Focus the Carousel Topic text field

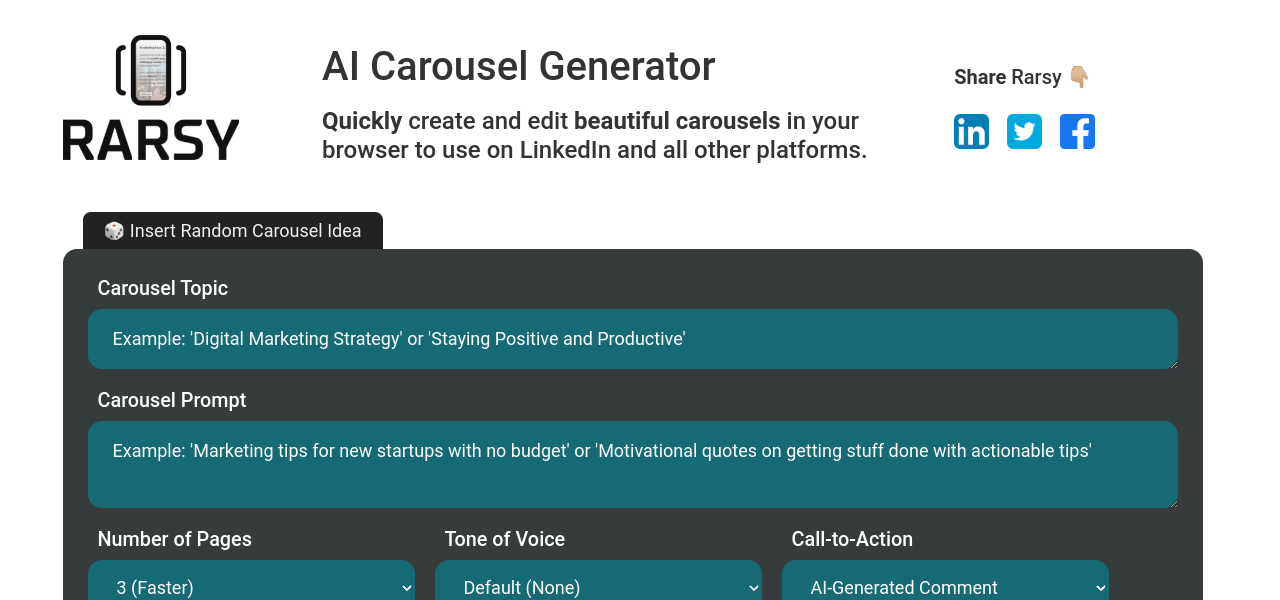[632, 339]
